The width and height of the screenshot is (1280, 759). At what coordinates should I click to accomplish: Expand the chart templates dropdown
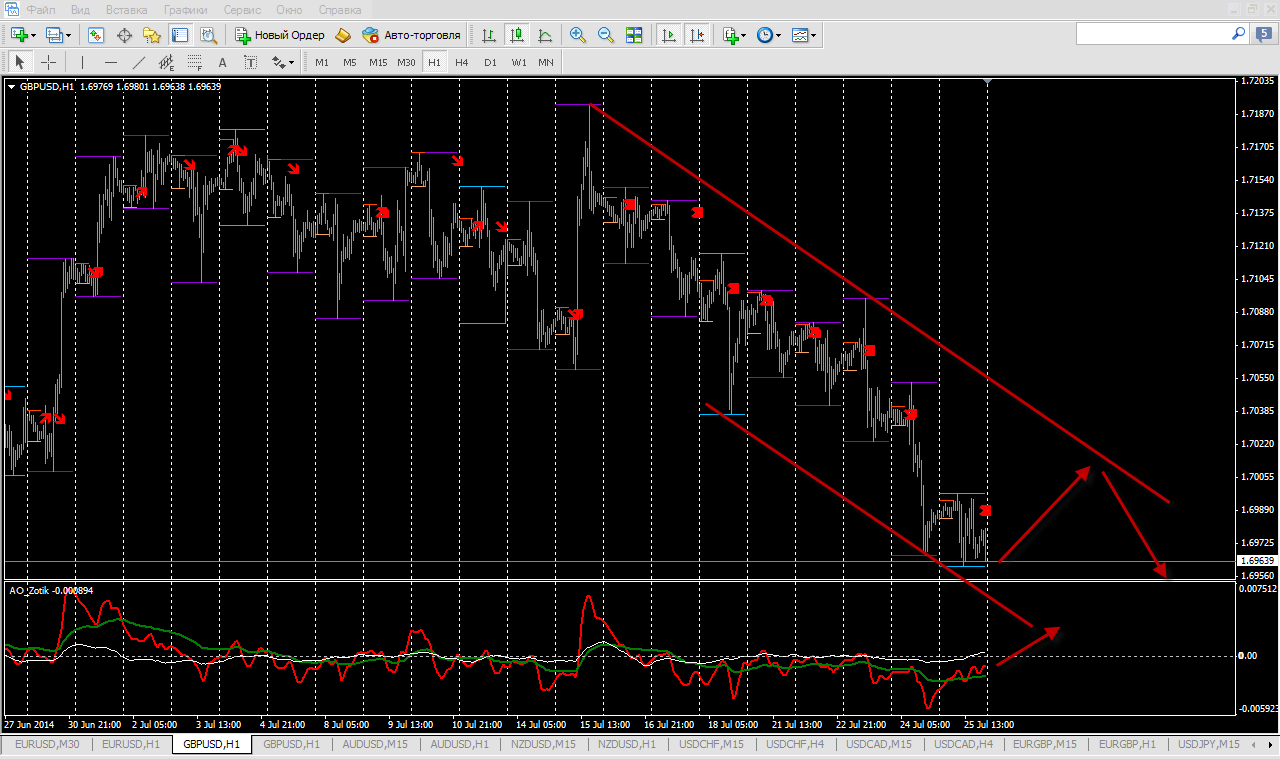pyautogui.click(x=804, y=35)
